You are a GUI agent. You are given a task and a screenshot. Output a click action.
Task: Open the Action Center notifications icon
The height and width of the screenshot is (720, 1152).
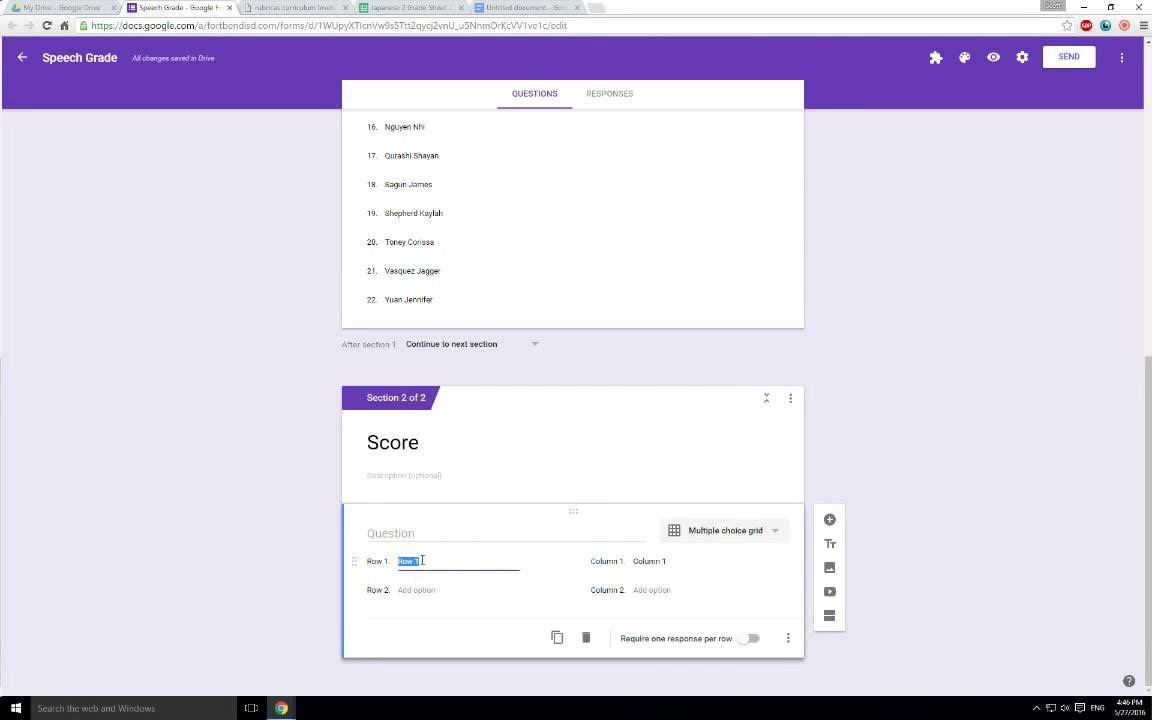click(x=1080, y=709)
